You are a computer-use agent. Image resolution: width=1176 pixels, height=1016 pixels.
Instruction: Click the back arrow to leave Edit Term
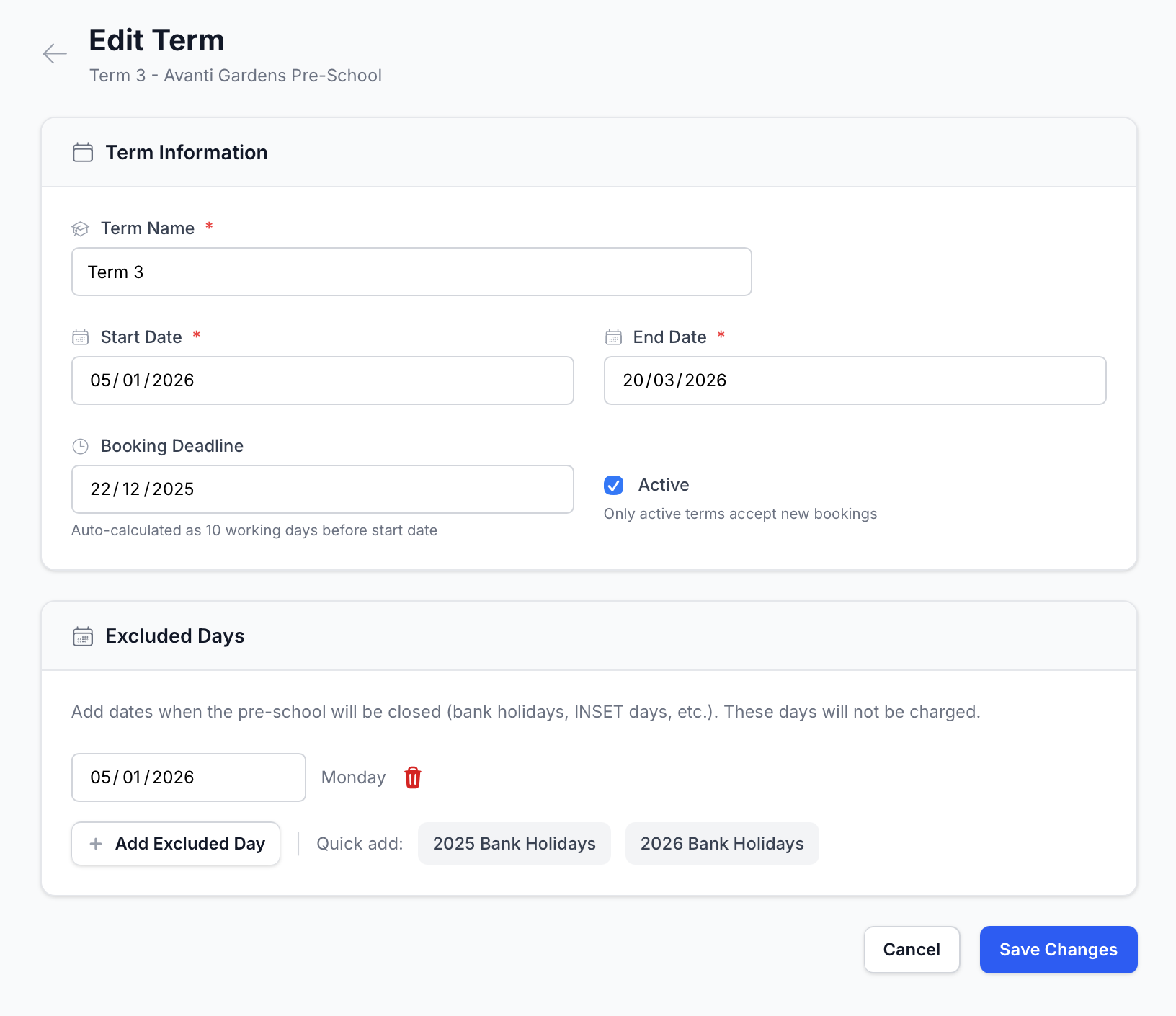[55, 54]
